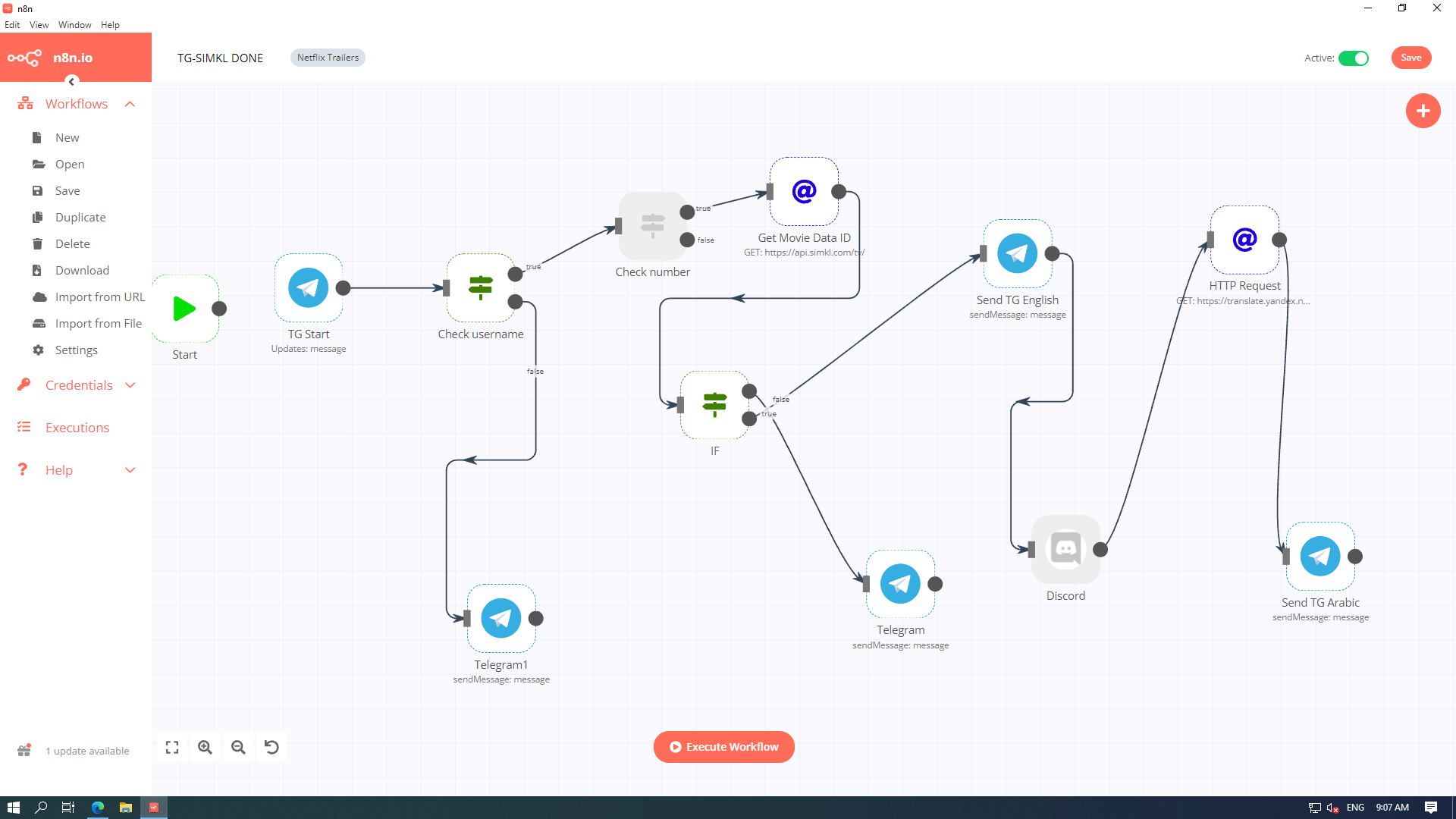Open the Window menu
Viewport: 1456px width, 819px height.
coord(74,25)
